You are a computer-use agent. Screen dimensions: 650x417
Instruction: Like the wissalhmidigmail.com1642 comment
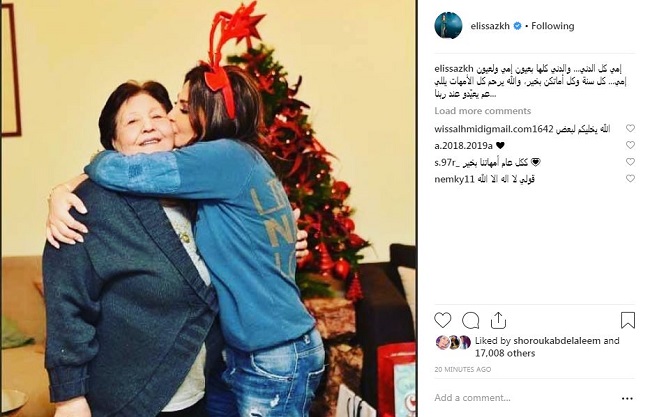(x=630, y=128)
